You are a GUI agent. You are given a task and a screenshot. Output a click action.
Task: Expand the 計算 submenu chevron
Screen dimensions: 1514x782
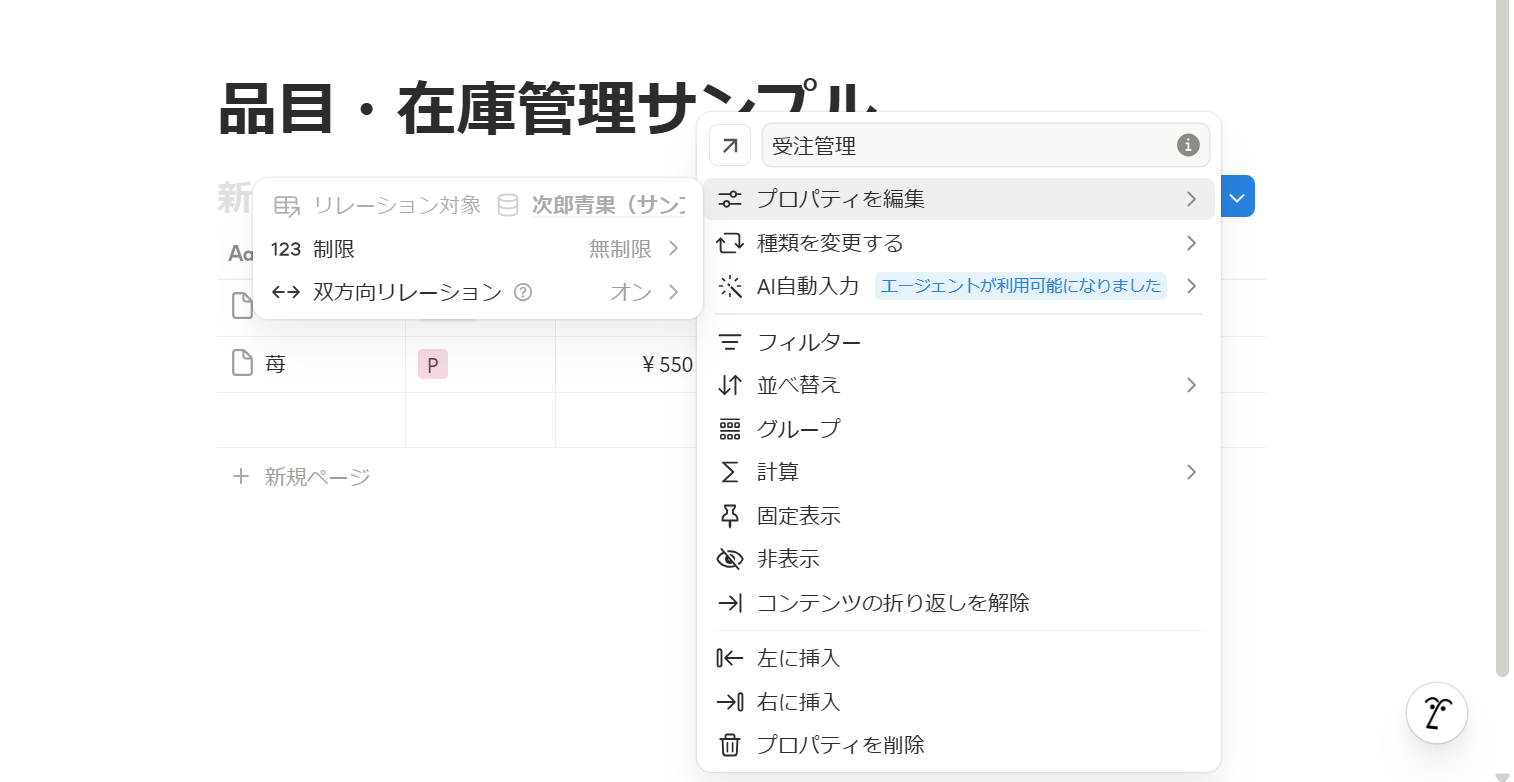(x=1191, y=472)
